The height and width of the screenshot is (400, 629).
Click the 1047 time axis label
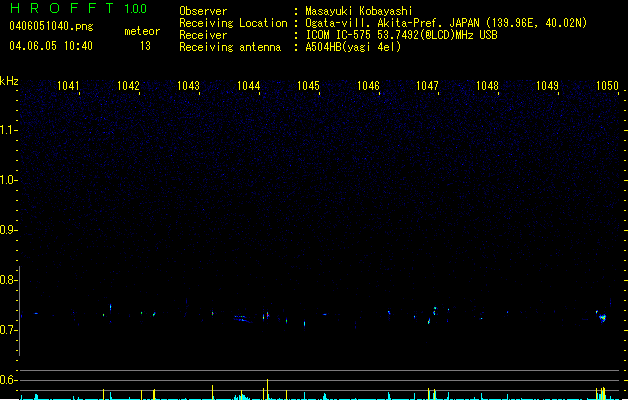[427, 86]
